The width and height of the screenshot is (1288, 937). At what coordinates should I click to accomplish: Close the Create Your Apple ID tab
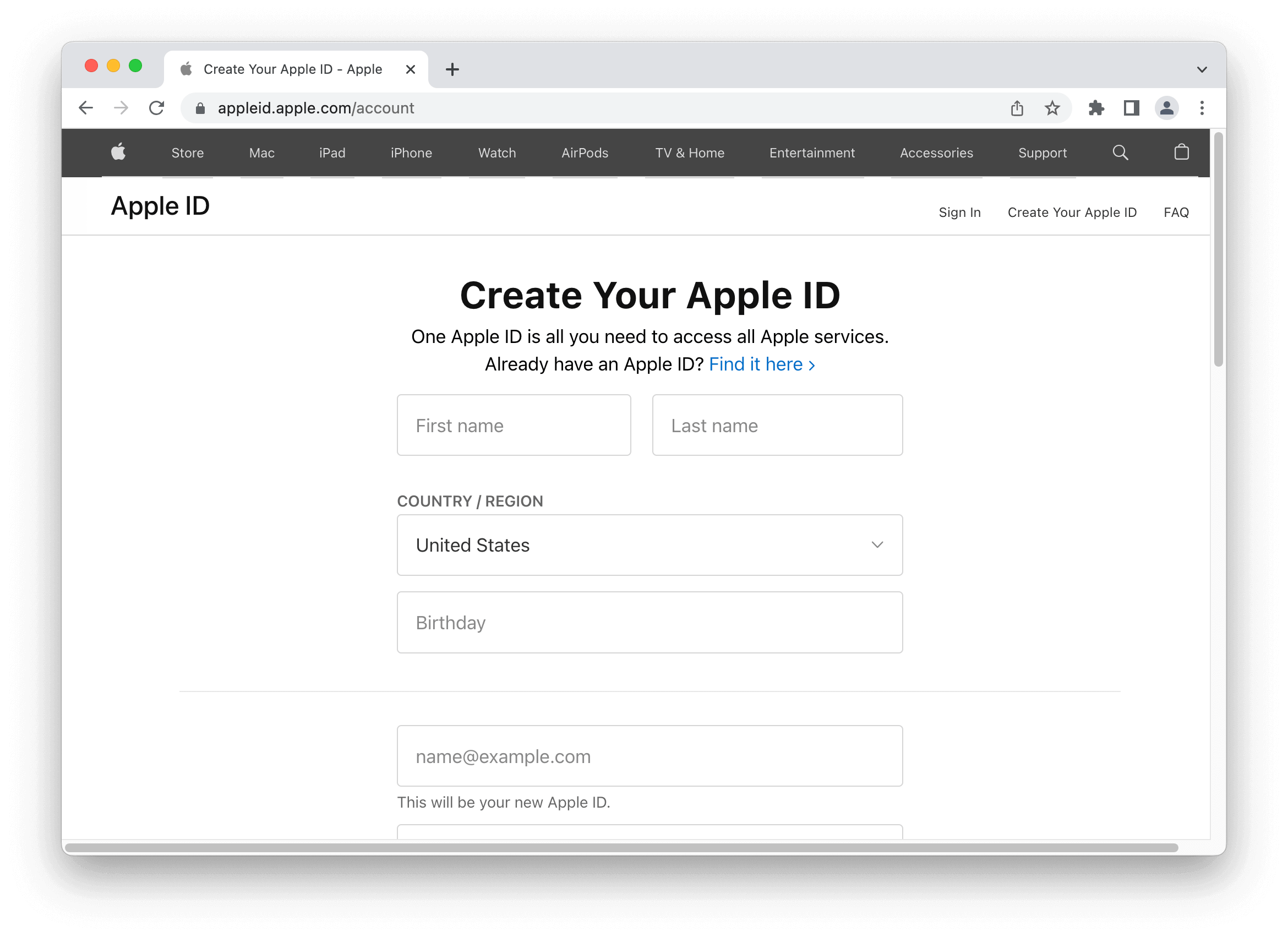coord(411,69)
